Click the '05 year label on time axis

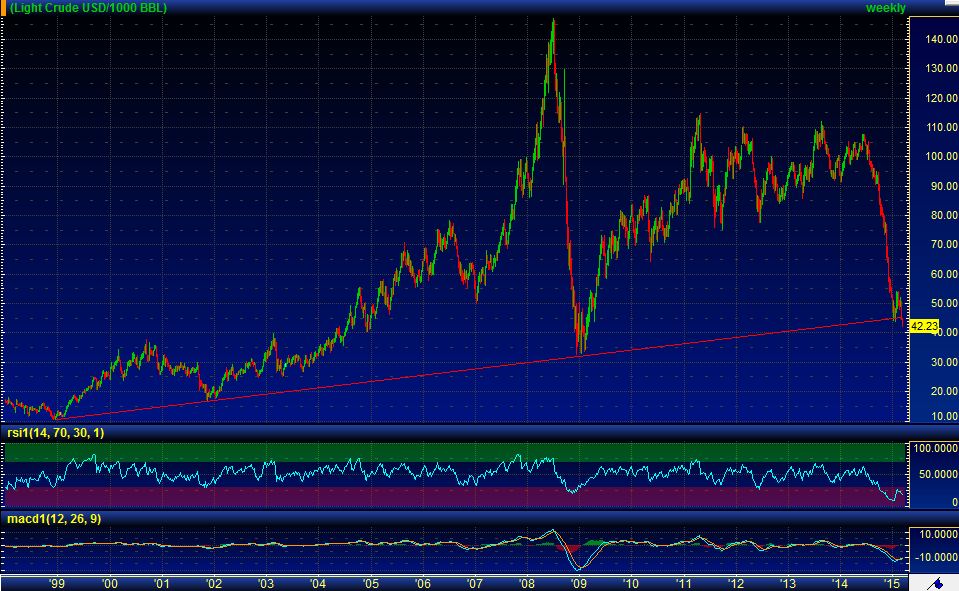(370, 583)
